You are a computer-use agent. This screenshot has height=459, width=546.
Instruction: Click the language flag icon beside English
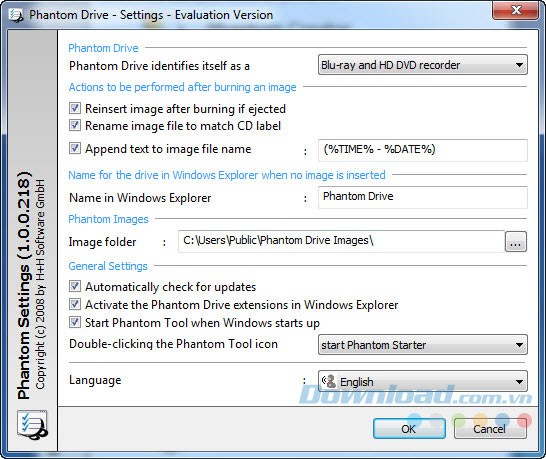coord(328,381)
